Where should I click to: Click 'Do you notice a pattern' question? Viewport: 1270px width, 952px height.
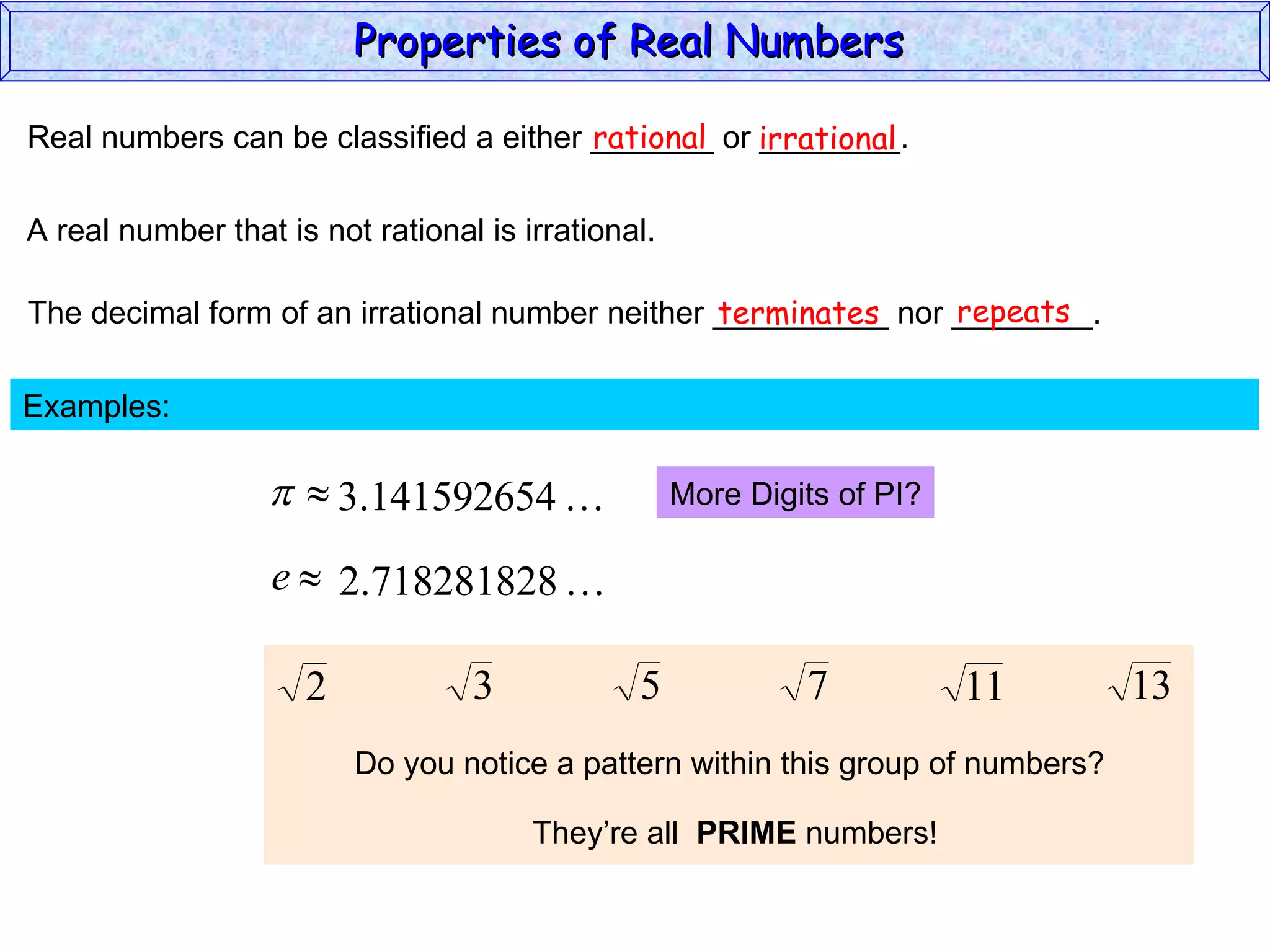729,764
